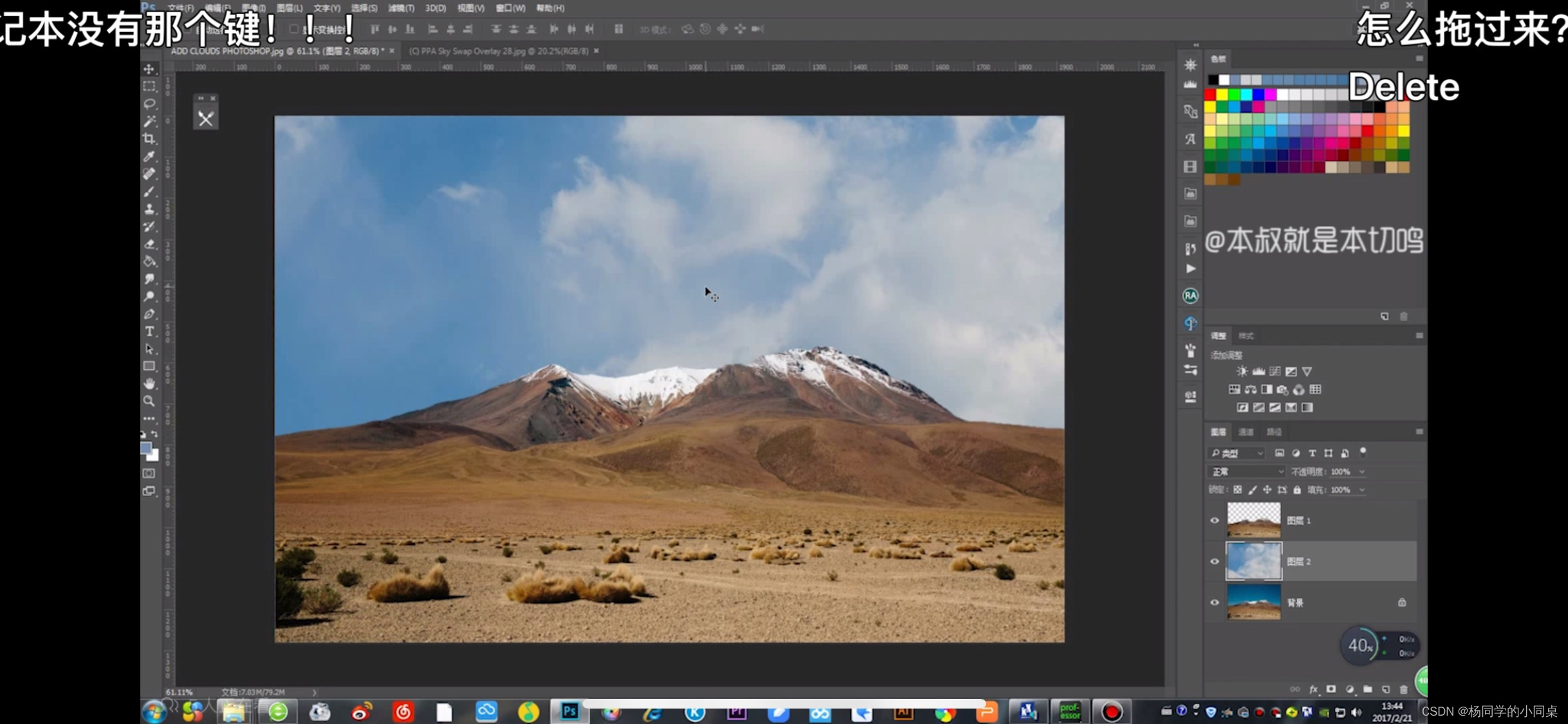Open the 填充 100% dropdown arrow

coord(1361,490)
